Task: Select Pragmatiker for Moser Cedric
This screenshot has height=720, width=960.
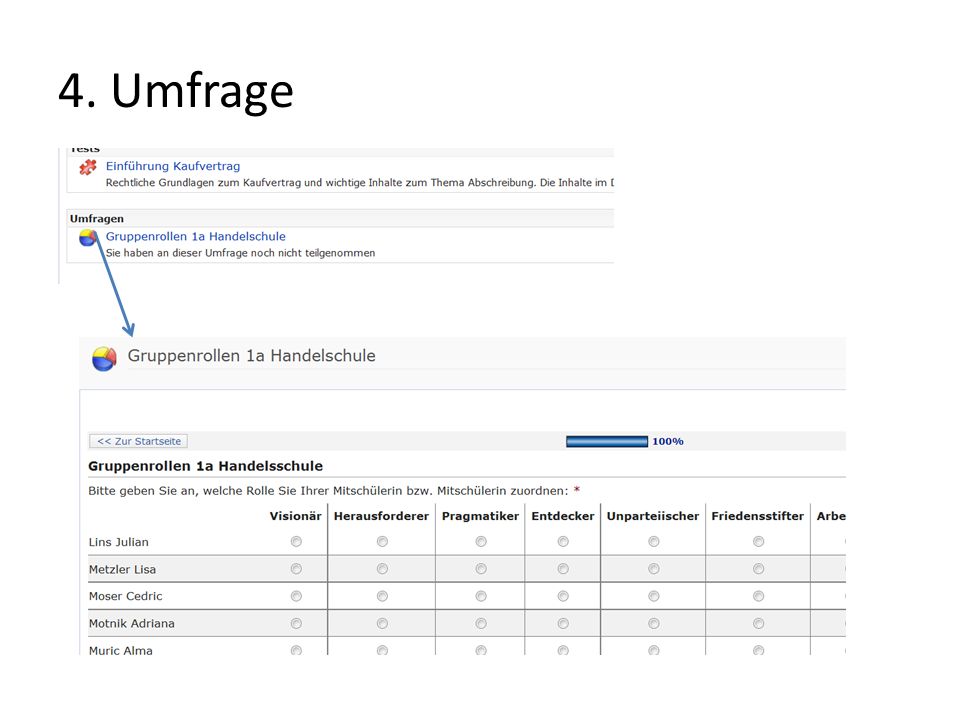Action: click(481, 596)
